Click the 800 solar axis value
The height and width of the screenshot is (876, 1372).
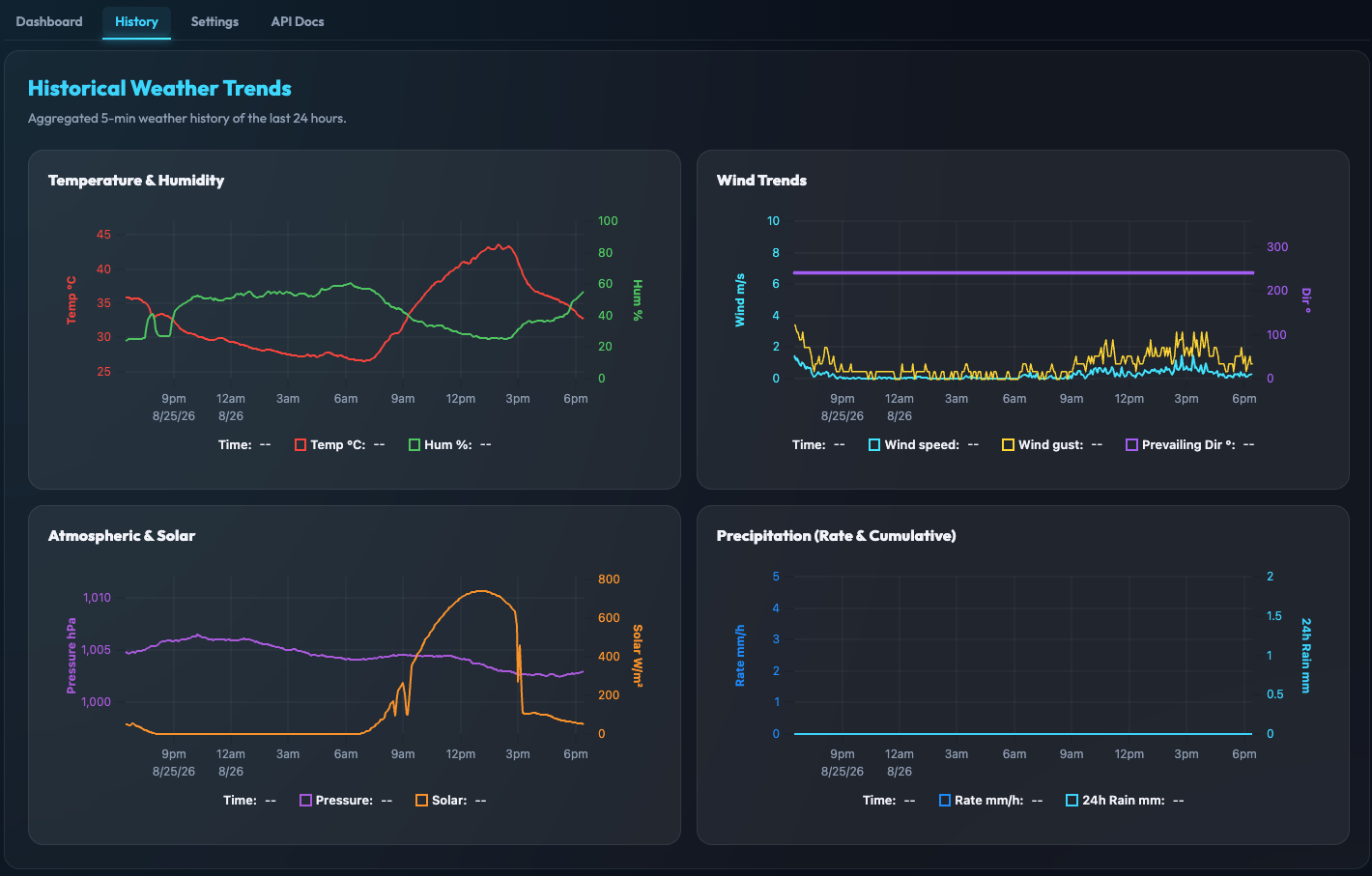609,579
